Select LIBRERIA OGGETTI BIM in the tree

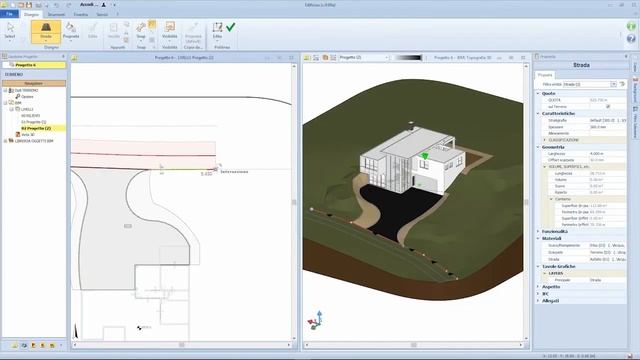coord(34,141)
